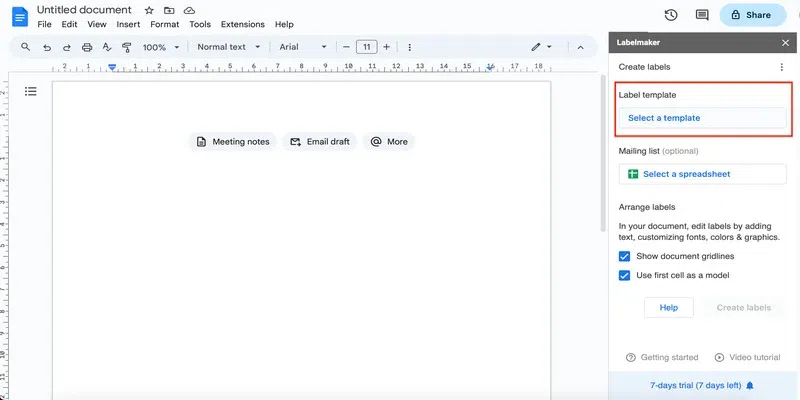Click Select a spreadsheet
Viewport: 800px width, 400px height.
coord(702,174)
